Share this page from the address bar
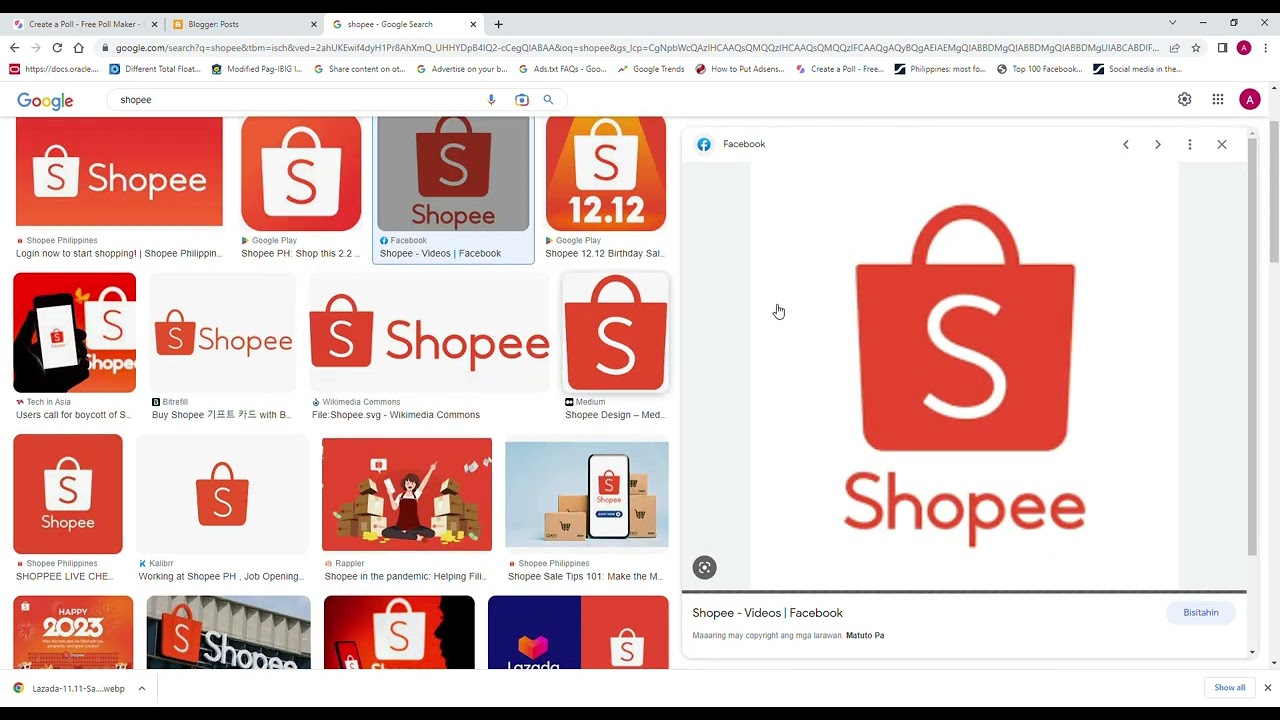Image resolution: width=1280 pixels, height=720 pixels. (1174, 48)
